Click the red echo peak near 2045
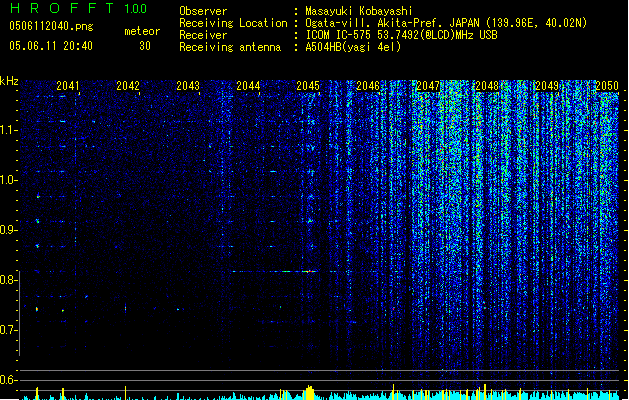This screenshot has width=629, height=400. tap(309, 272)
